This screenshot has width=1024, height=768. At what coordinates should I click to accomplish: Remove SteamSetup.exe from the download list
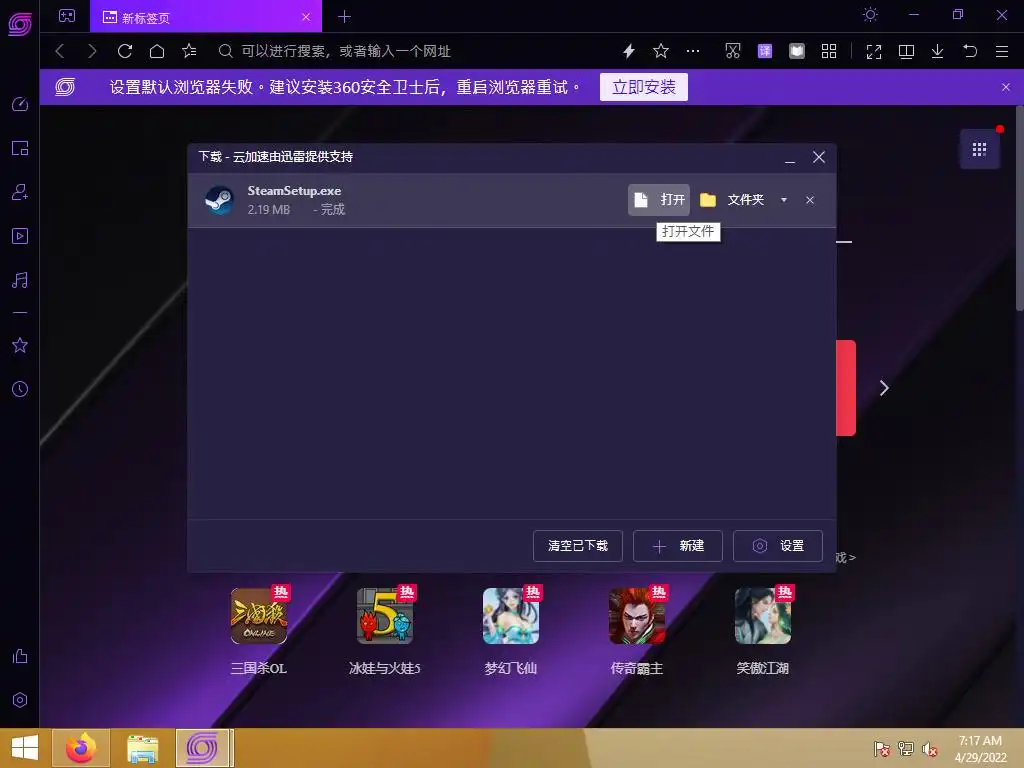(x=810, y=200)
